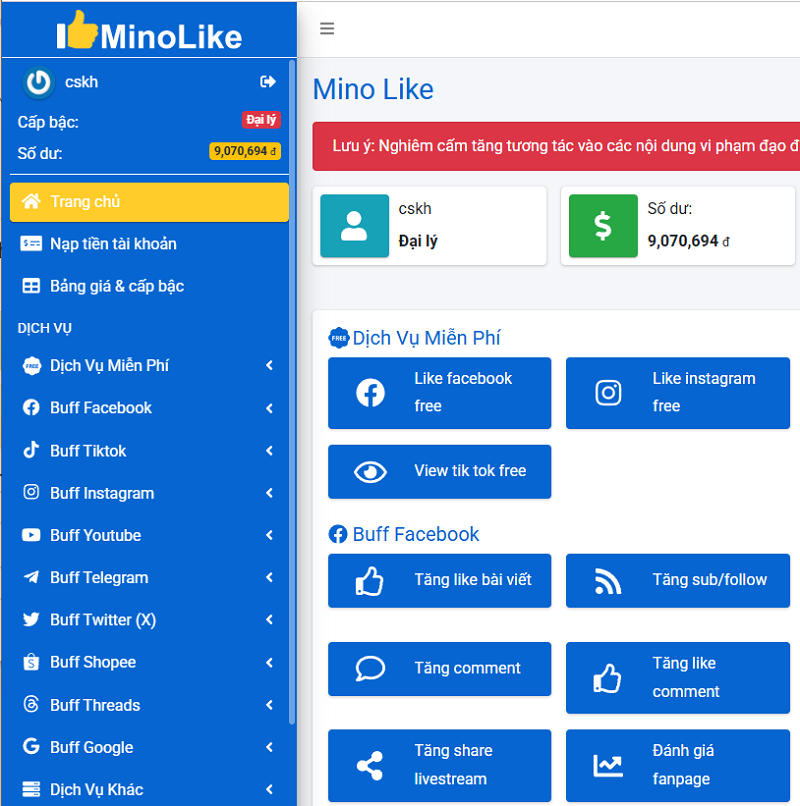Screen dimensions: 800x806
Task: Expand Buff Youtube sidebar chevron
Action: [269, 535]
